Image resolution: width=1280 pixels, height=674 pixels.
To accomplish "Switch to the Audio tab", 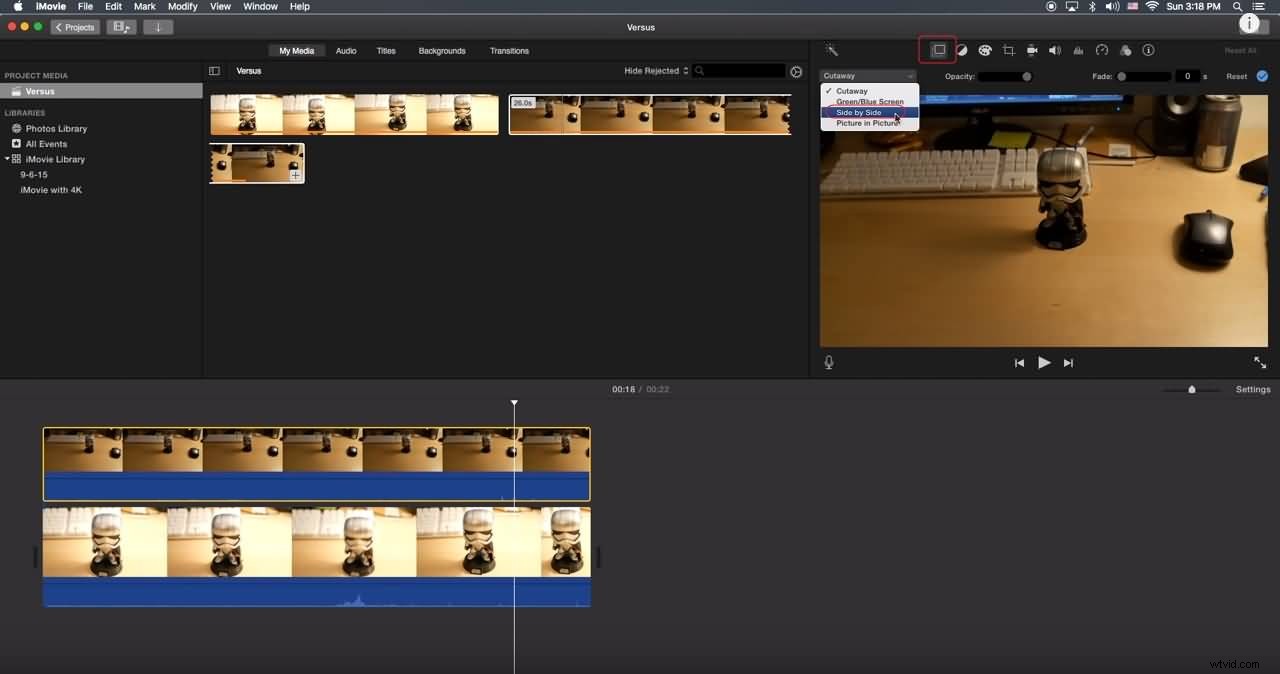I will [x=346, y=50].
